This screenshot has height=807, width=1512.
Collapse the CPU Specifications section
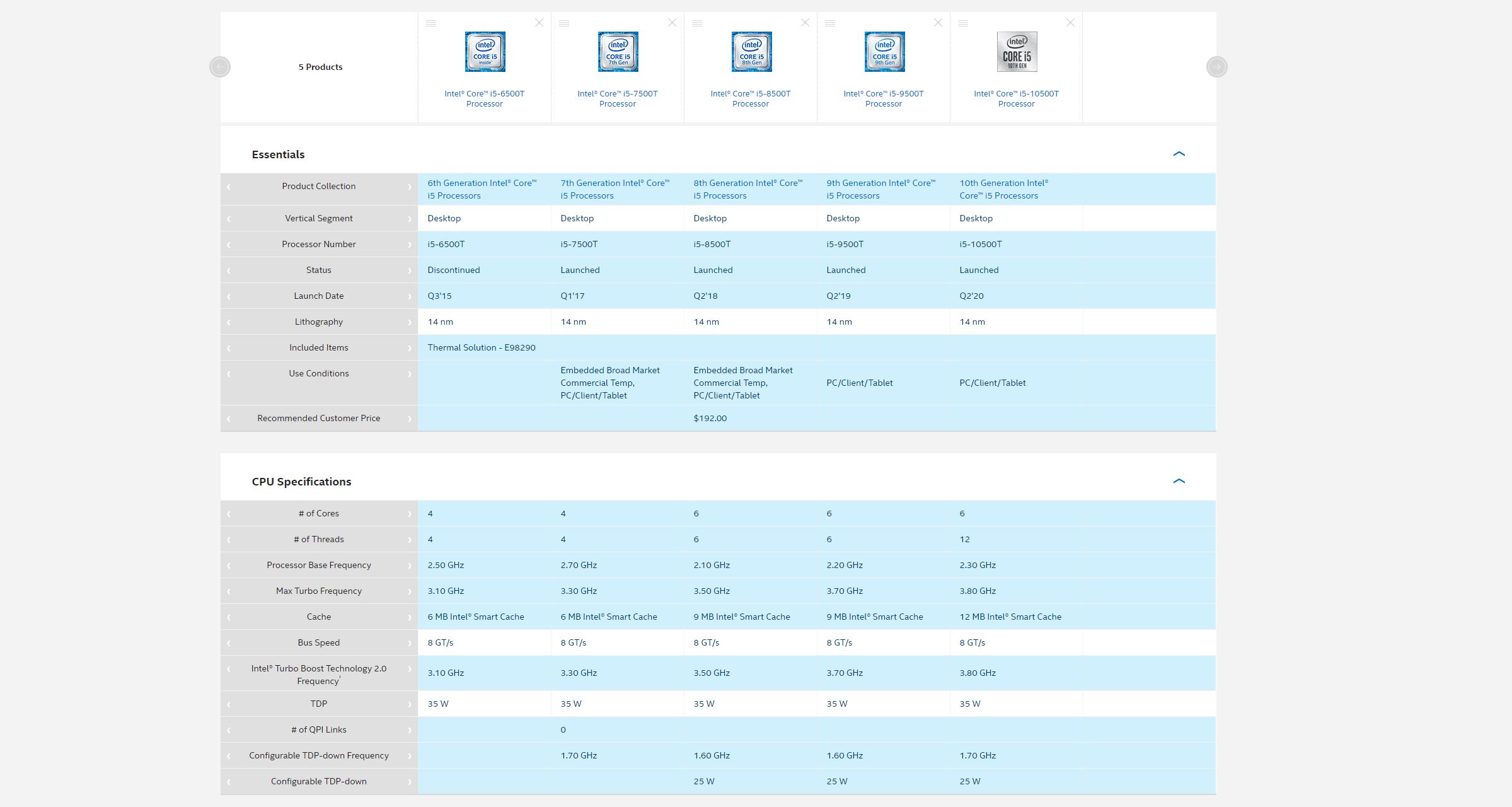[x=1179, y=481]
